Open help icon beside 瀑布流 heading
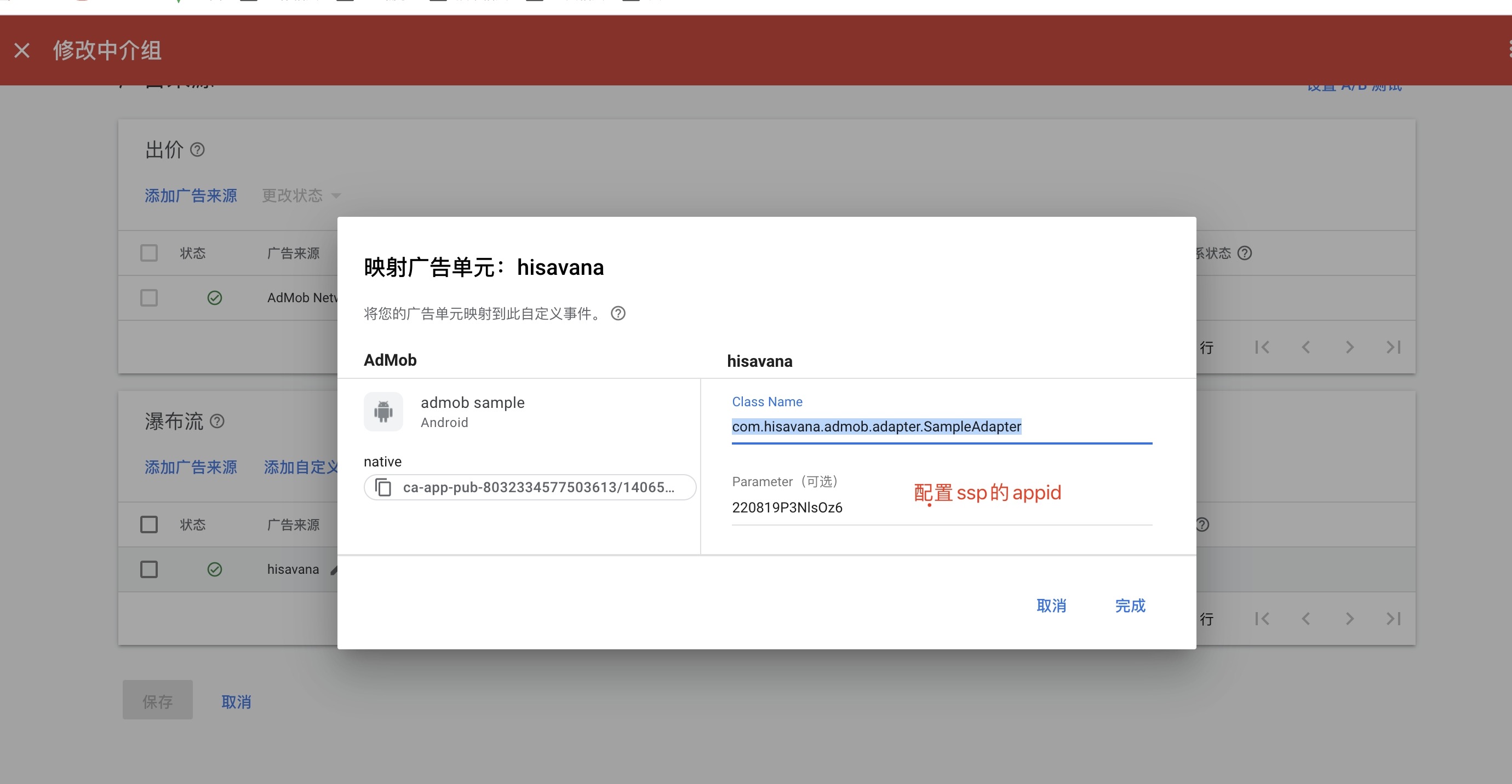This screenshot has height=784, width=1512. point(217,421)
